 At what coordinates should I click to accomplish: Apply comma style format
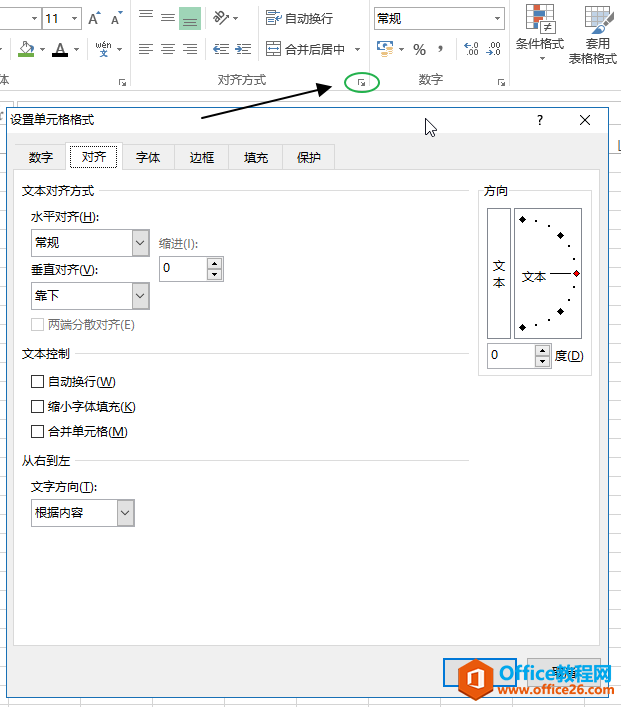tap(440, 49)
